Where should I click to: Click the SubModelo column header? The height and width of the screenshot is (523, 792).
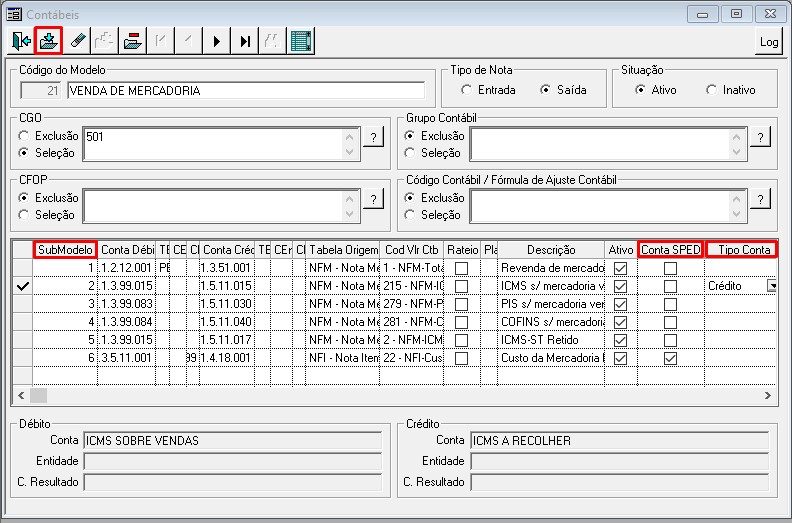pyautogui.click(x=65, y=250)
